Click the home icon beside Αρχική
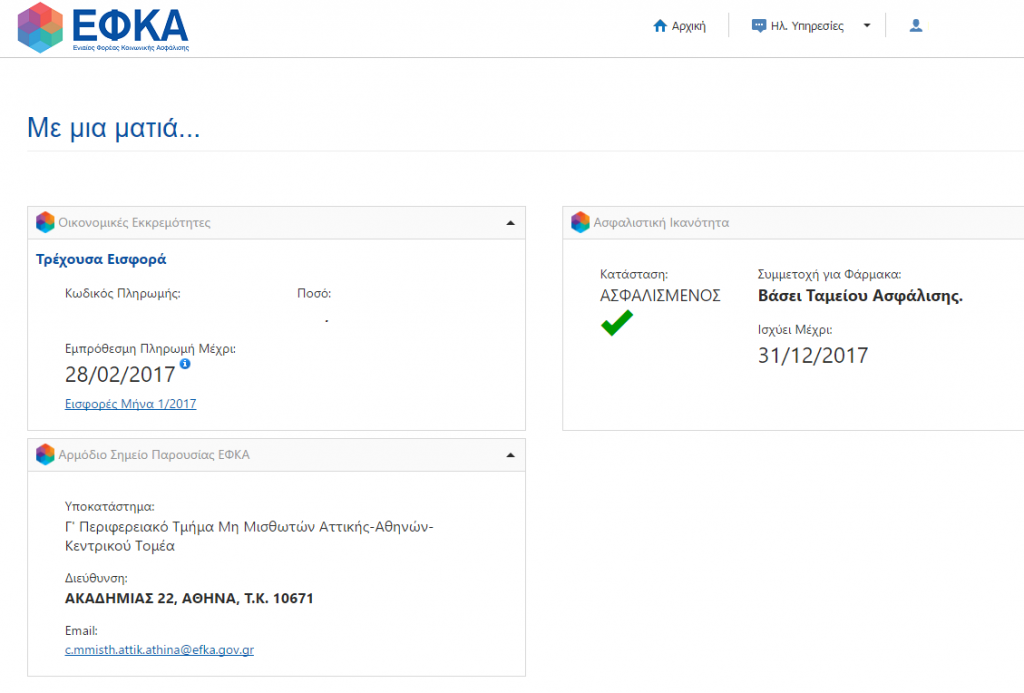Screen dimensions: 1024x693 [x=659, y=27]
